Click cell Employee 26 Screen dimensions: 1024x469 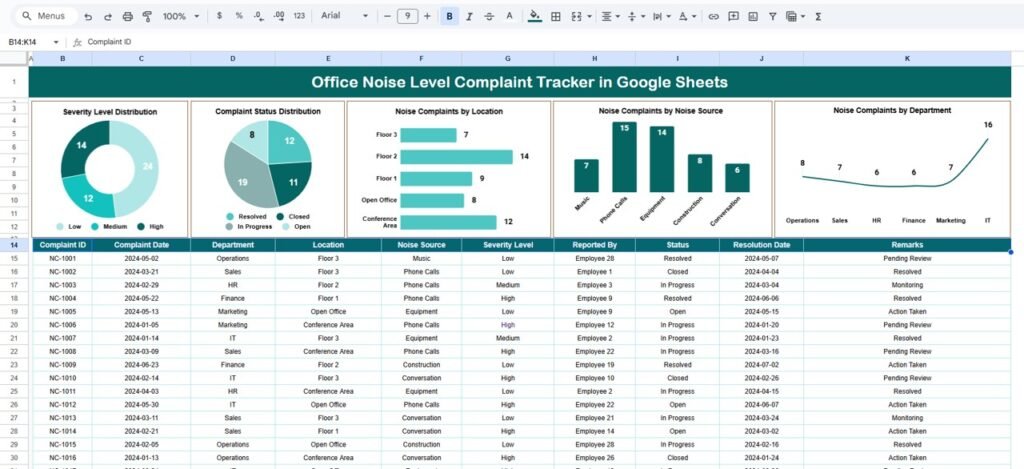pos(594,458)
